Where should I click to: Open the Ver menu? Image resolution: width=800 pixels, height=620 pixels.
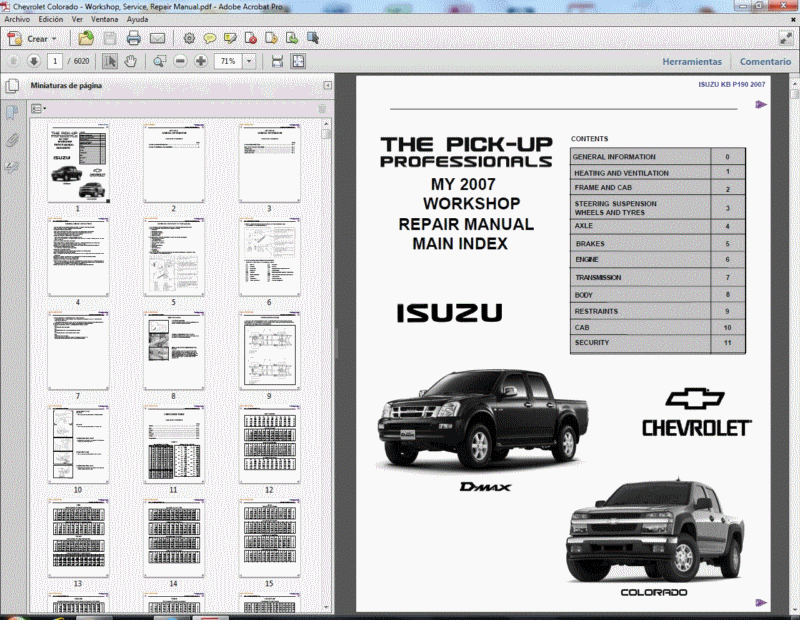point(77,19)
